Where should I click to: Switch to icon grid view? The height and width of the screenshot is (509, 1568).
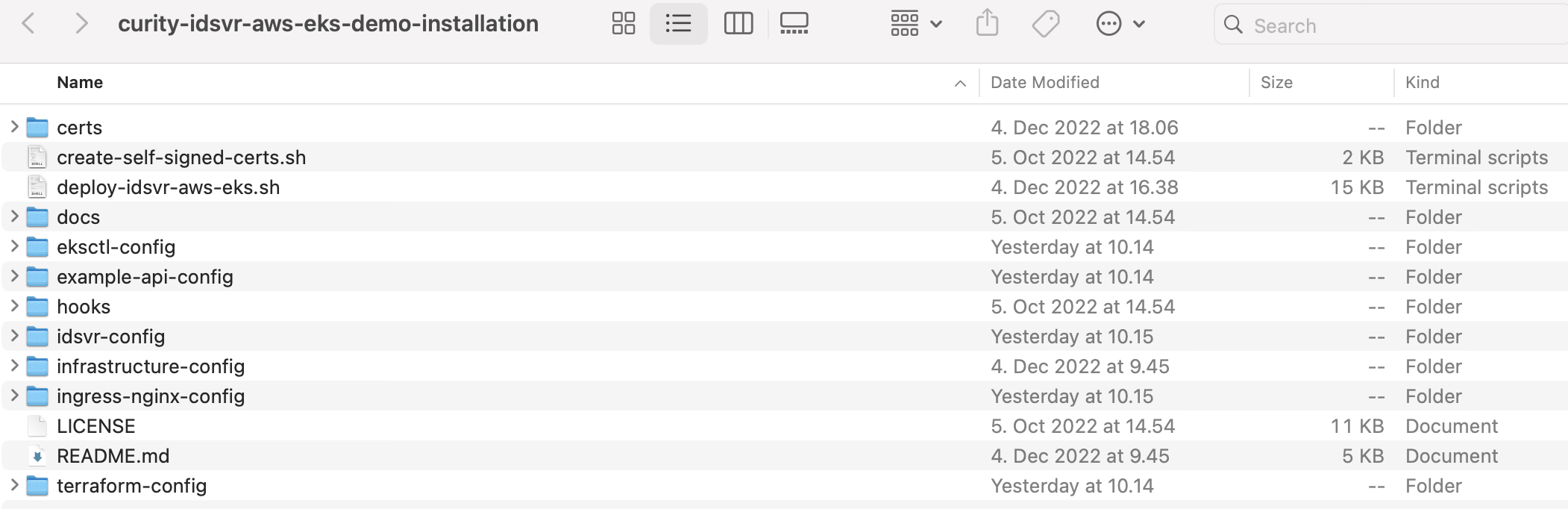(623, 24)
